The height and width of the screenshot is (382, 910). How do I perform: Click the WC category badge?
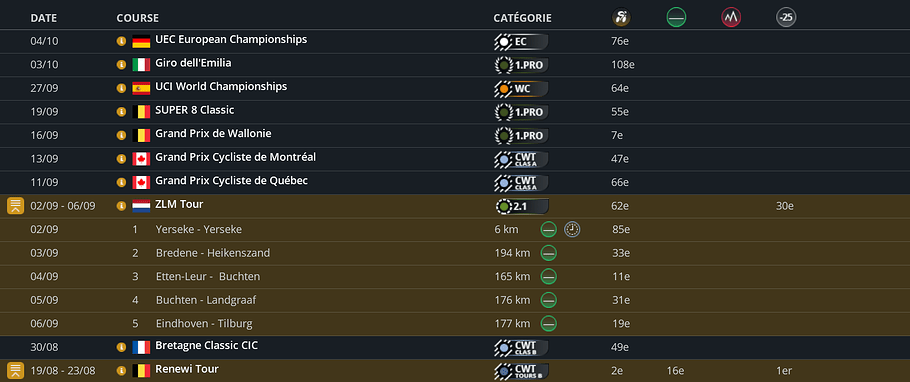point(521,89)
